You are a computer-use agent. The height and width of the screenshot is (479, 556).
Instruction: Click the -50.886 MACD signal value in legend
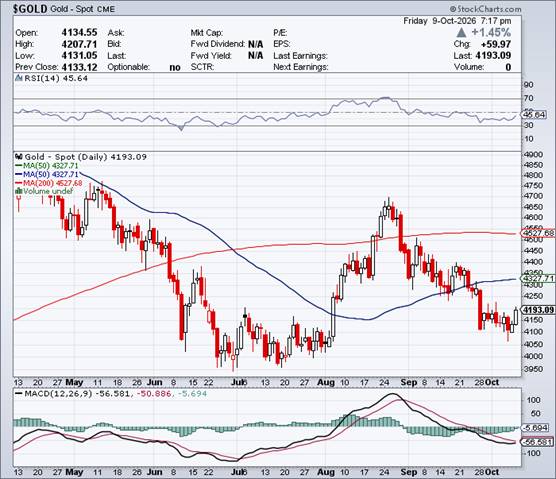154,394
